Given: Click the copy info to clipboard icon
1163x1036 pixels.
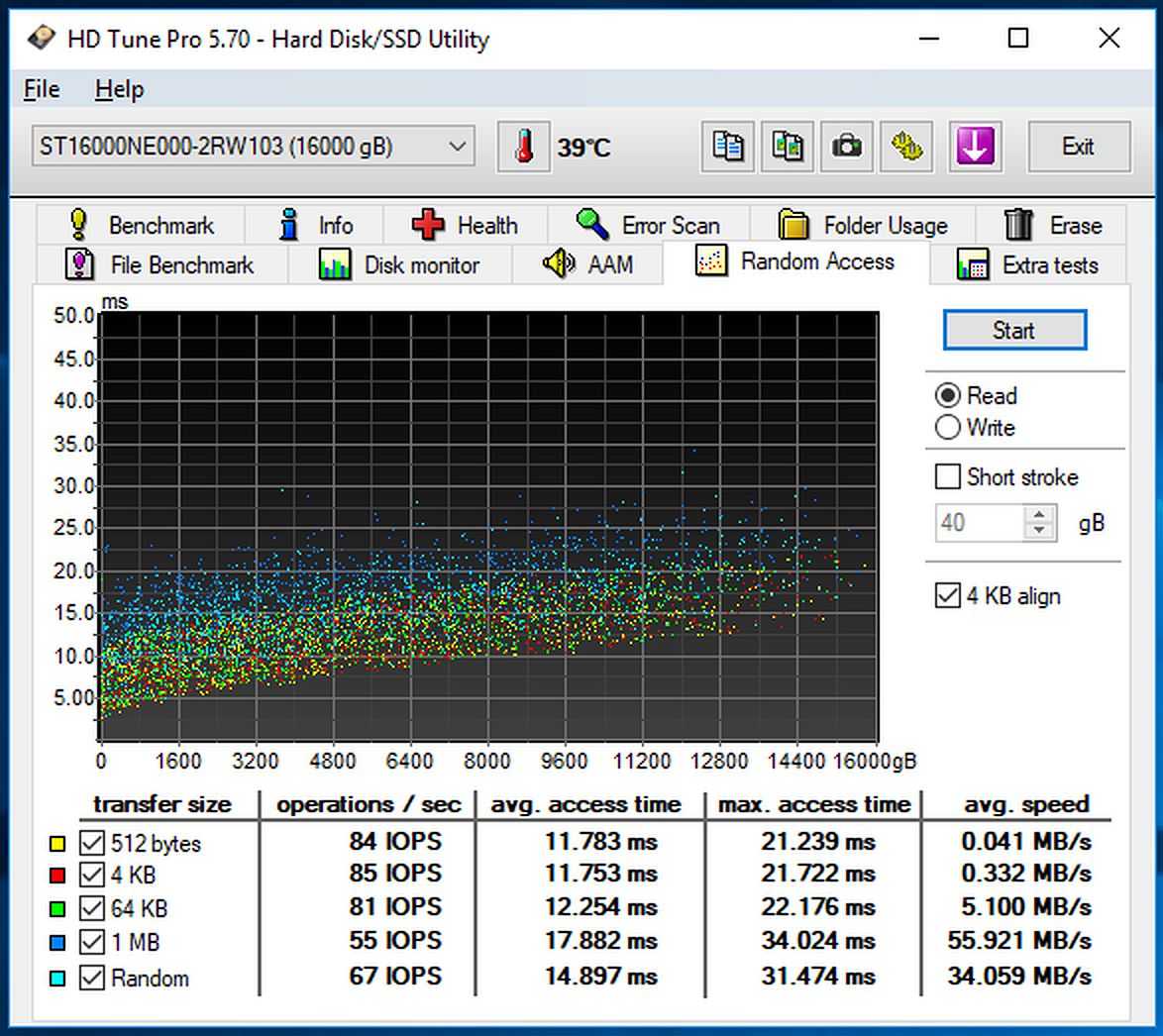Looking at the screenshot, I should 728,148.
